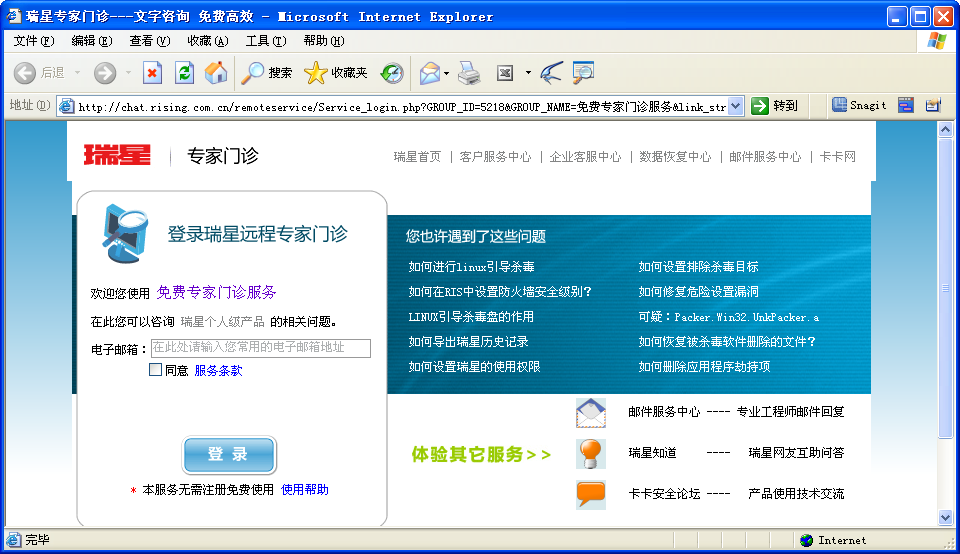This screenshot has height=554, width=960.
Task: Open 如何设置瑞星的使用权限 question
Action: point(474,367)
